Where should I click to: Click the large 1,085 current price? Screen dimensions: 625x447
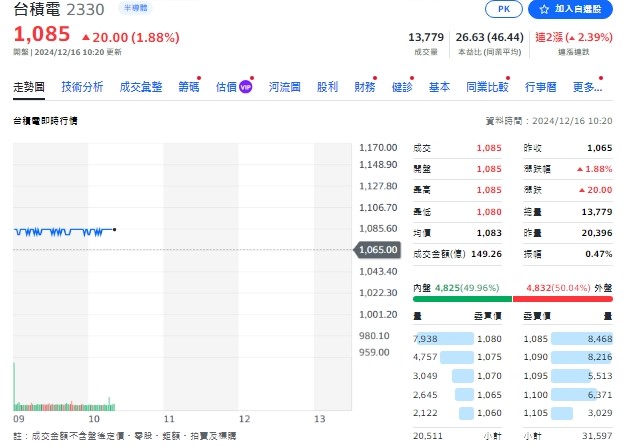pos(42,34)
